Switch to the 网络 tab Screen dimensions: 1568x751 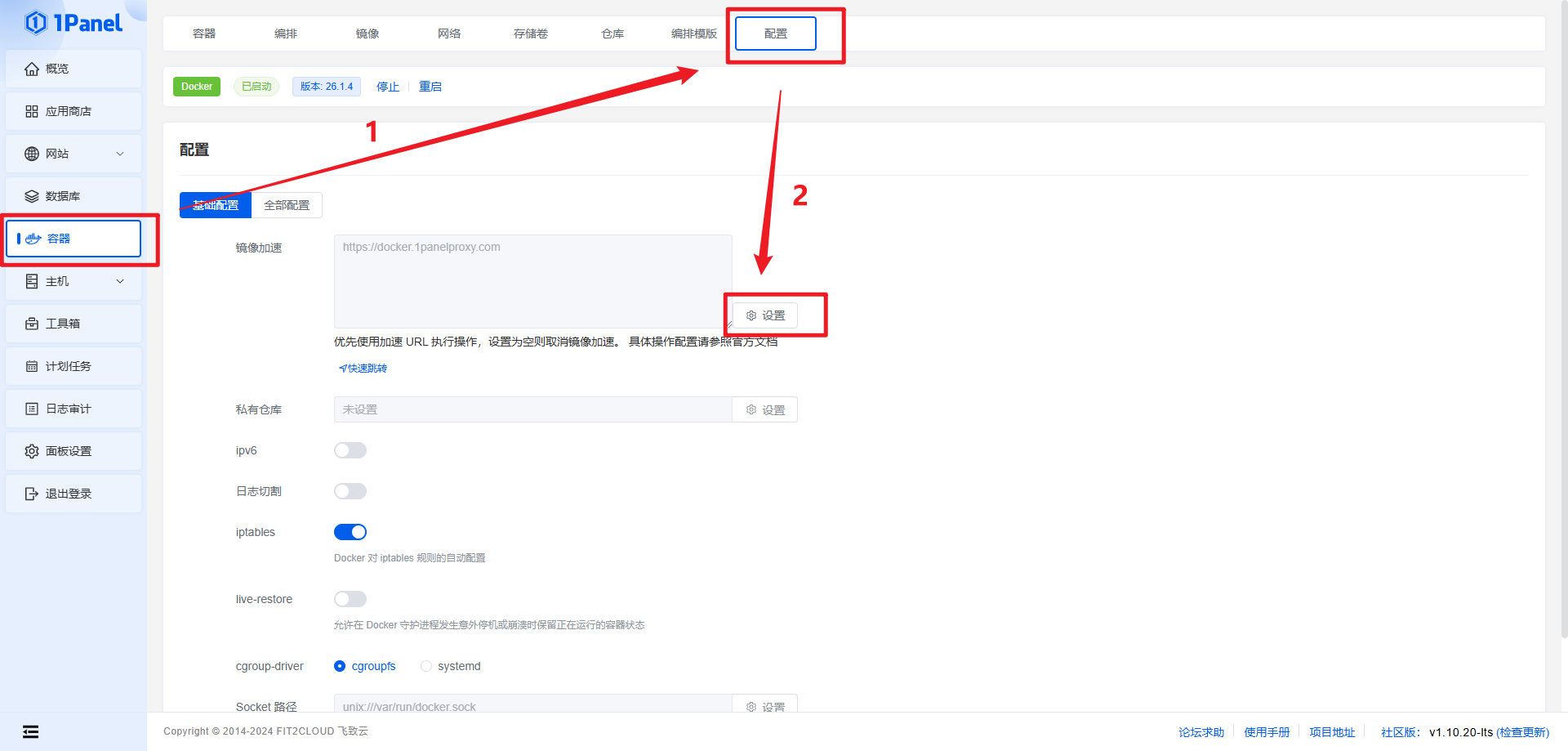[449, 34]
